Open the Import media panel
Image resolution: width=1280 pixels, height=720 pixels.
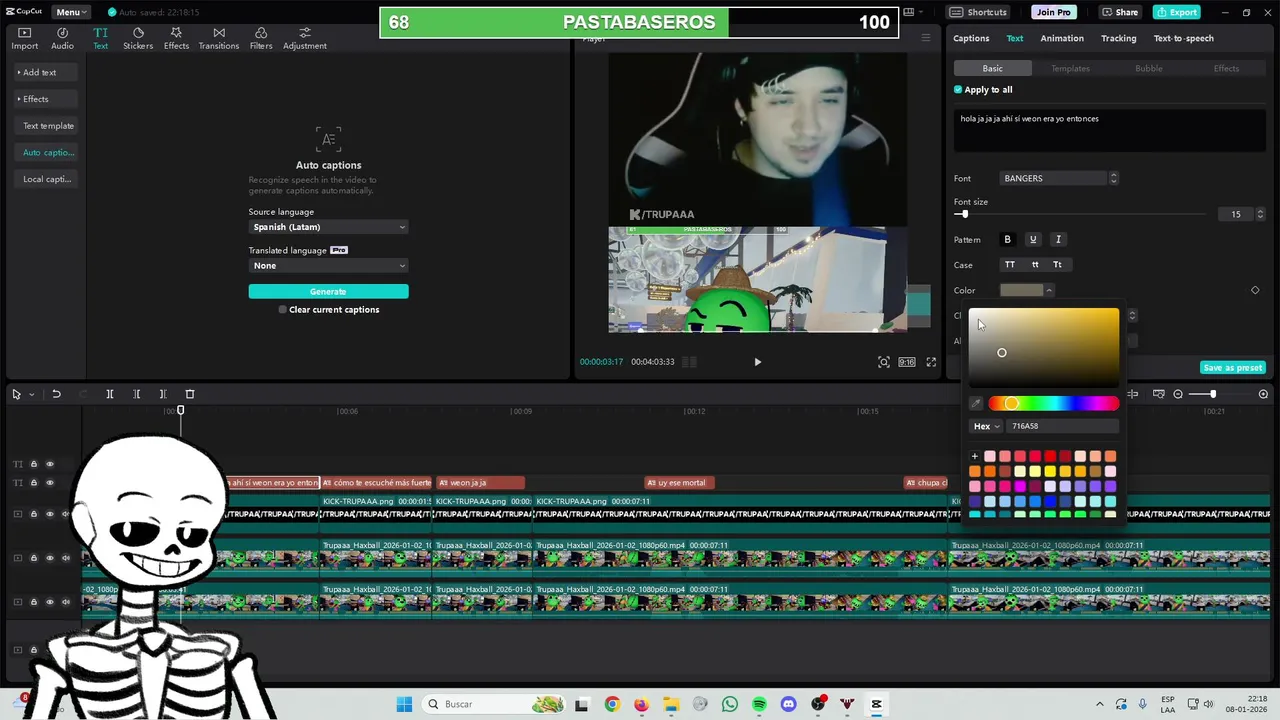coord(24,39)
